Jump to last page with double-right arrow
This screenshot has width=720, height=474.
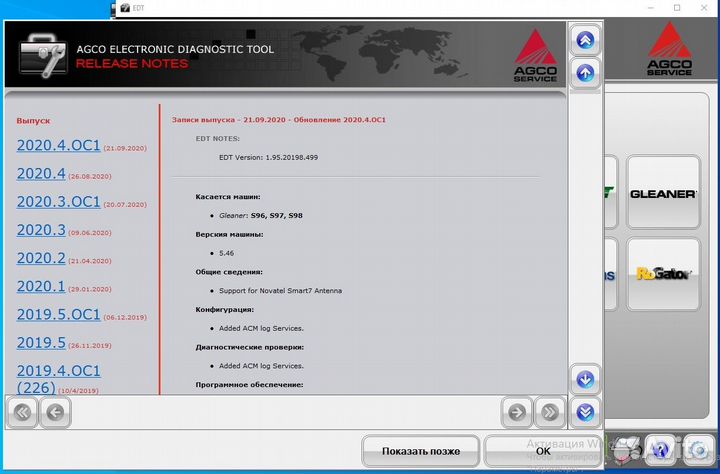click(549, 411)
